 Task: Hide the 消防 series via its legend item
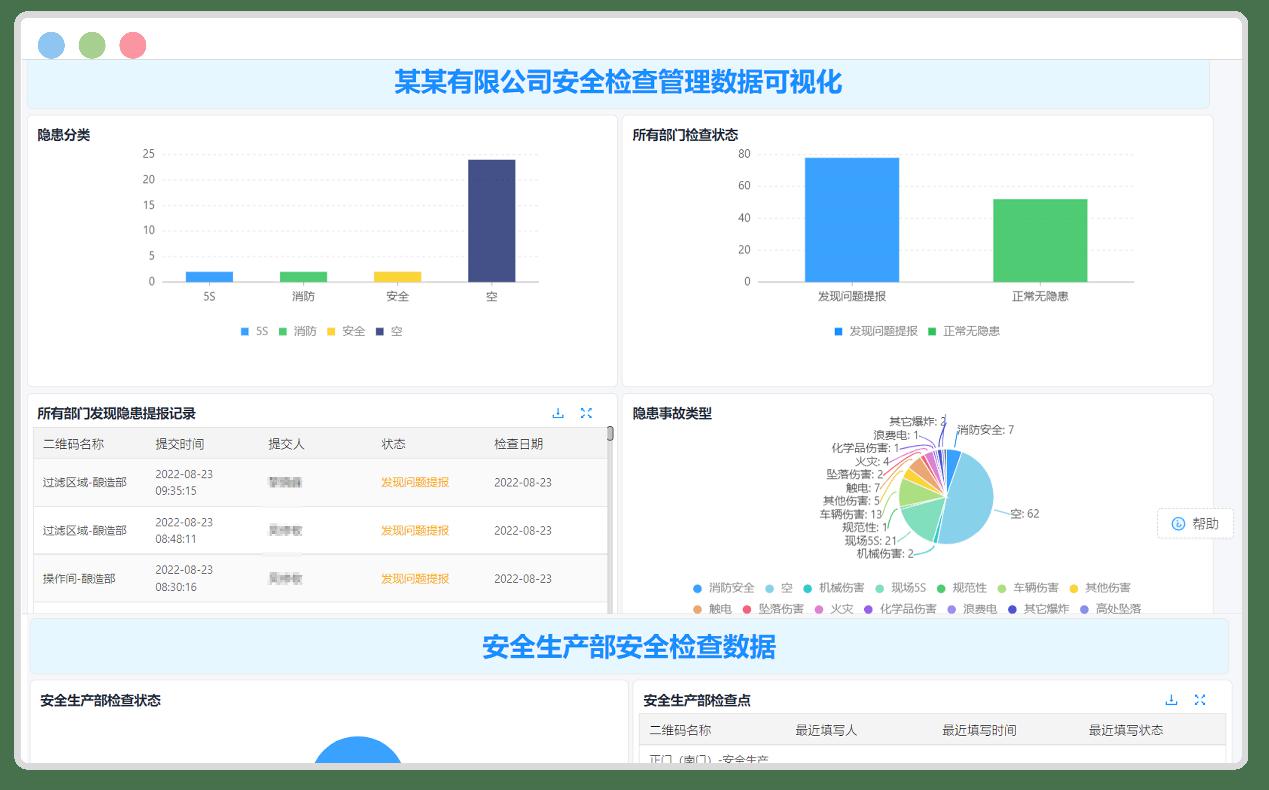[299, 330]
